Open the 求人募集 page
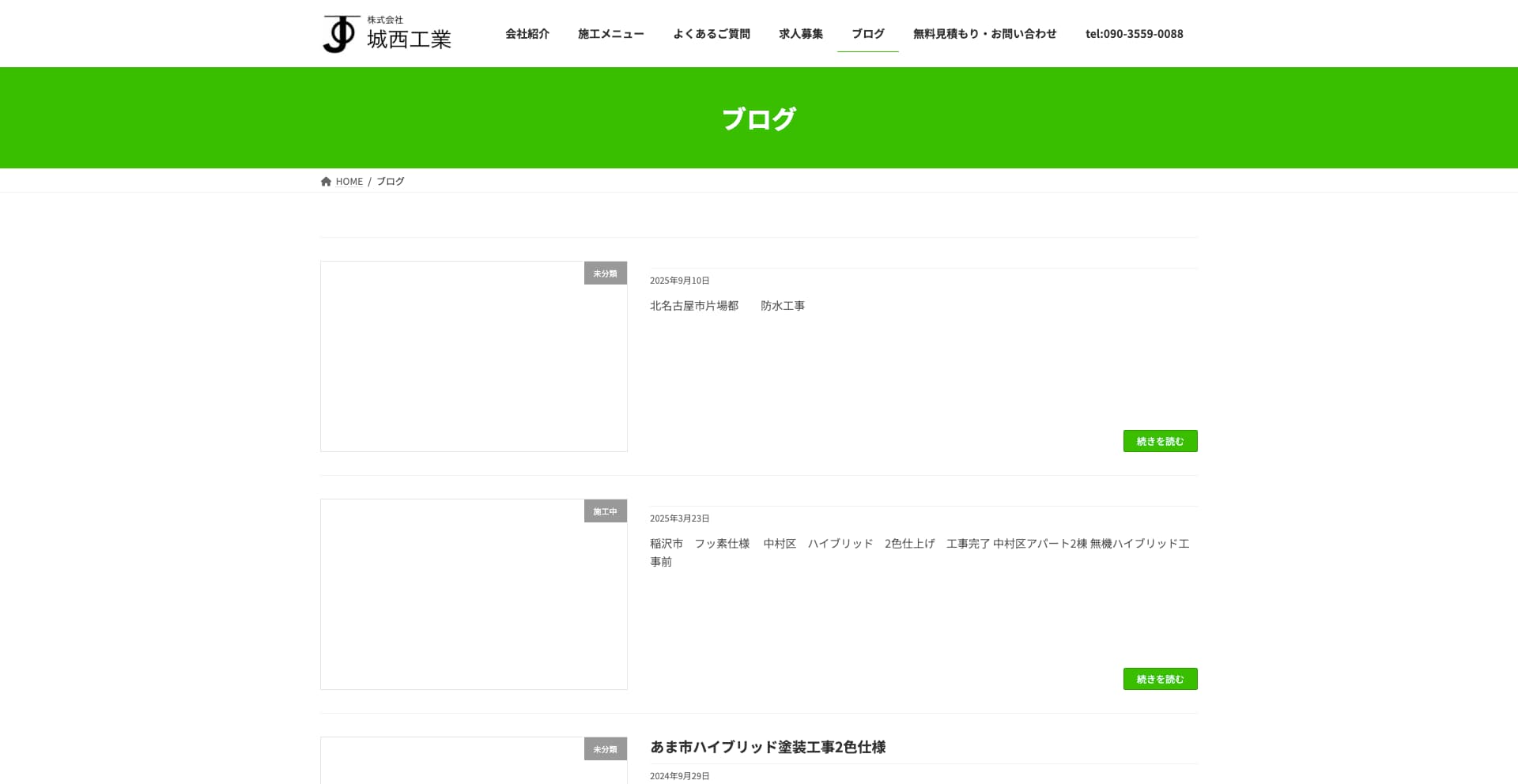Image resolution: width=1518 pixels, height=784 pixels. (800, 34)
